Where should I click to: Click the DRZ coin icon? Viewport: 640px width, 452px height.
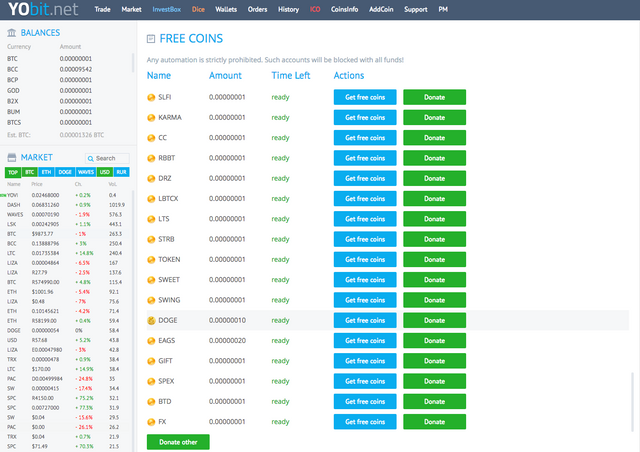[151, 178]
